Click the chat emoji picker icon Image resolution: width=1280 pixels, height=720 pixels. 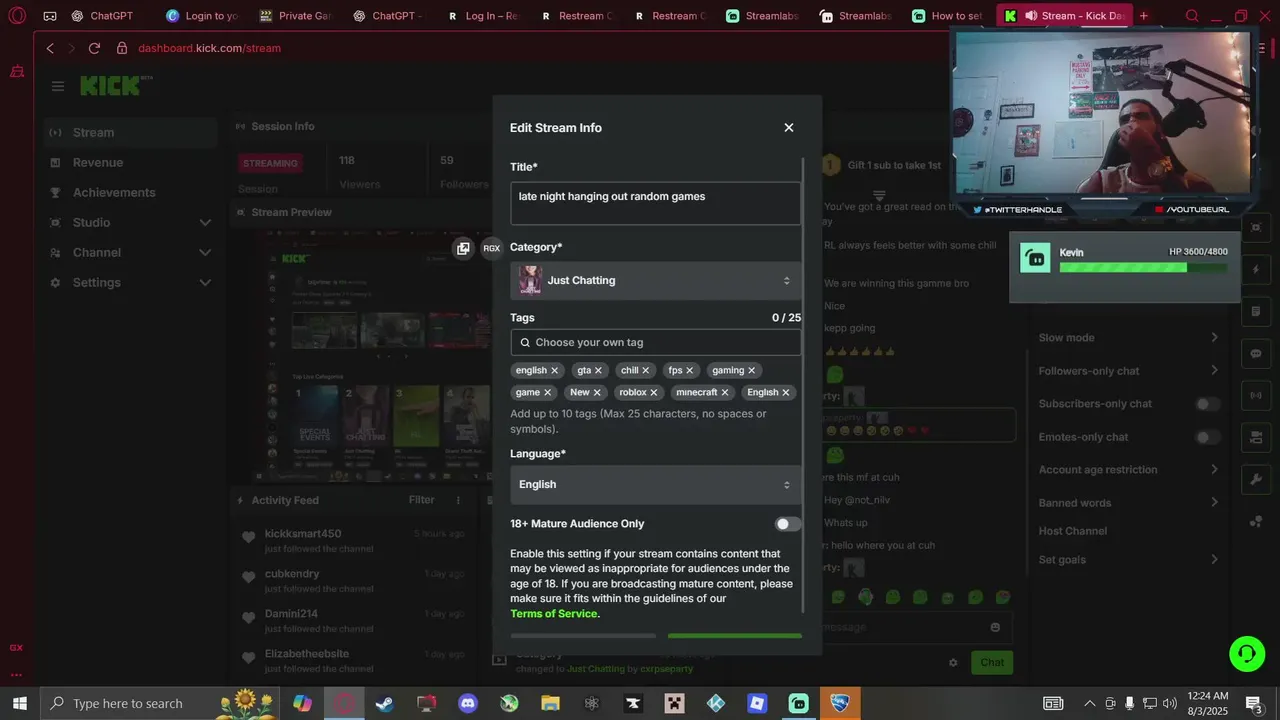[995, 627]
